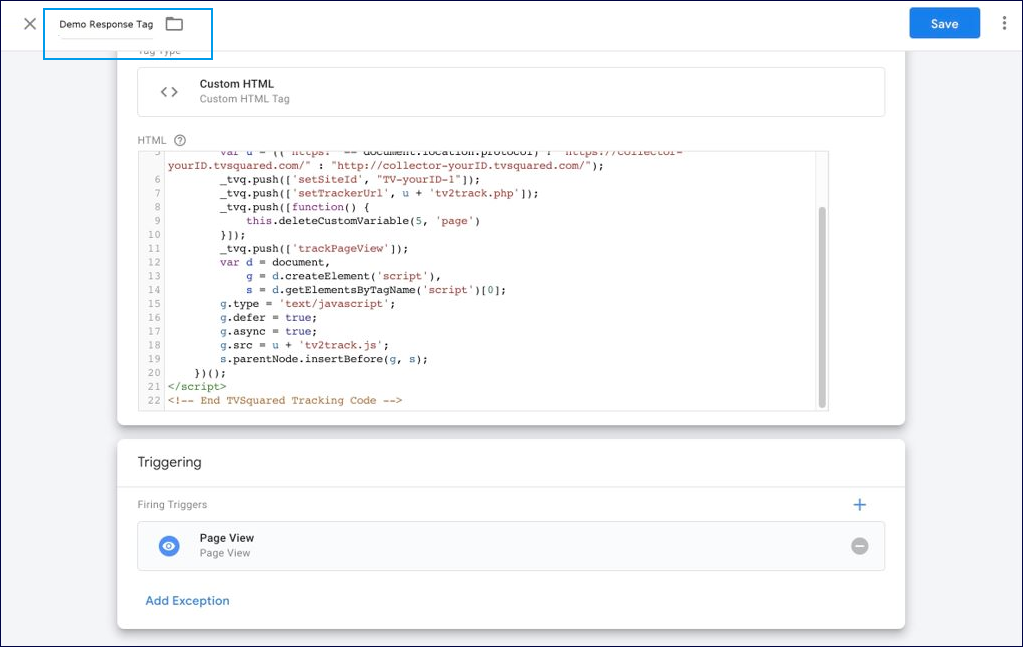Click the folder icon beside tag name
The image size is (1023, 647).
[x=174, y=24]
